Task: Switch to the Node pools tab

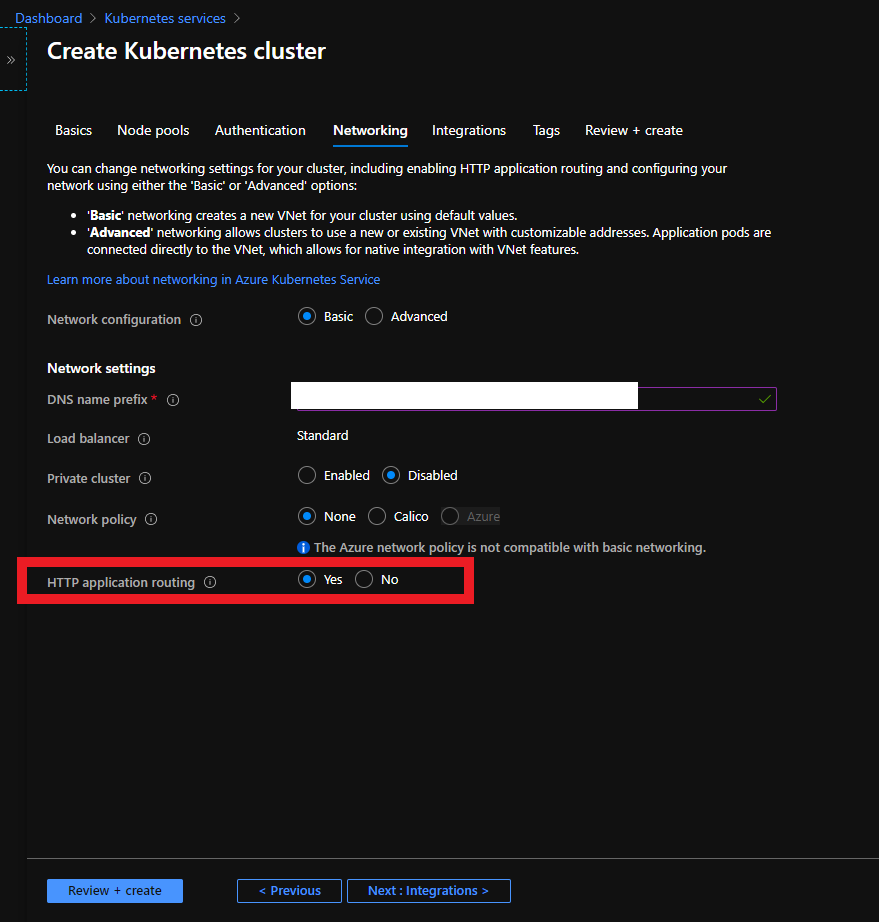Action: pos(153,131)
